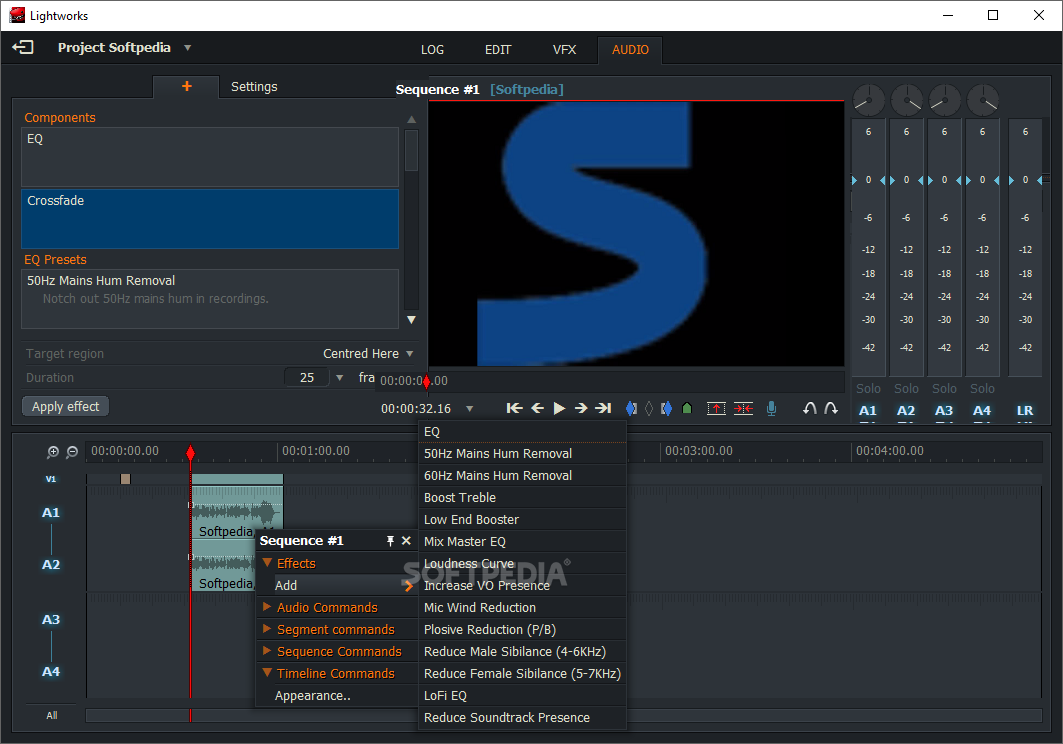Click the plus tab icon
This screenshot has height=744, width=1063.
click(186, 86)
